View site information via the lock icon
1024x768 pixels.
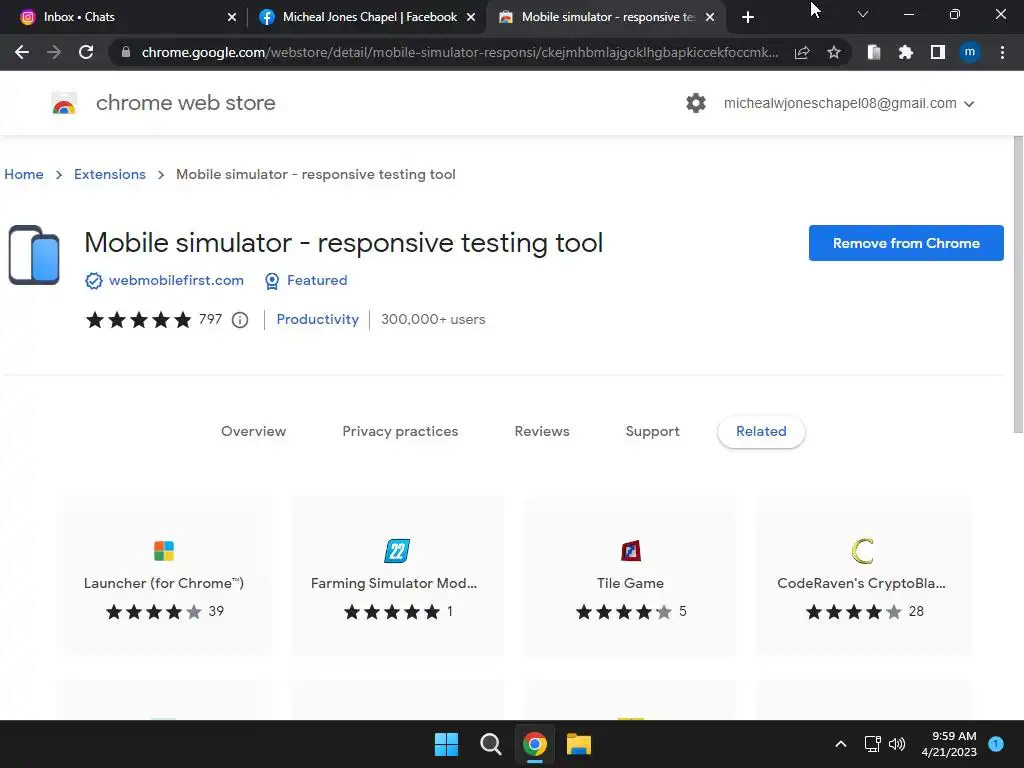pyautogui.click(x=126, y=52)
